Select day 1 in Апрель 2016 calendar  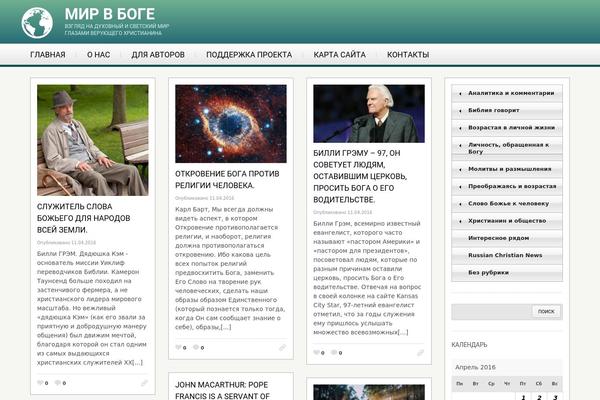click(x=523, y=397)
